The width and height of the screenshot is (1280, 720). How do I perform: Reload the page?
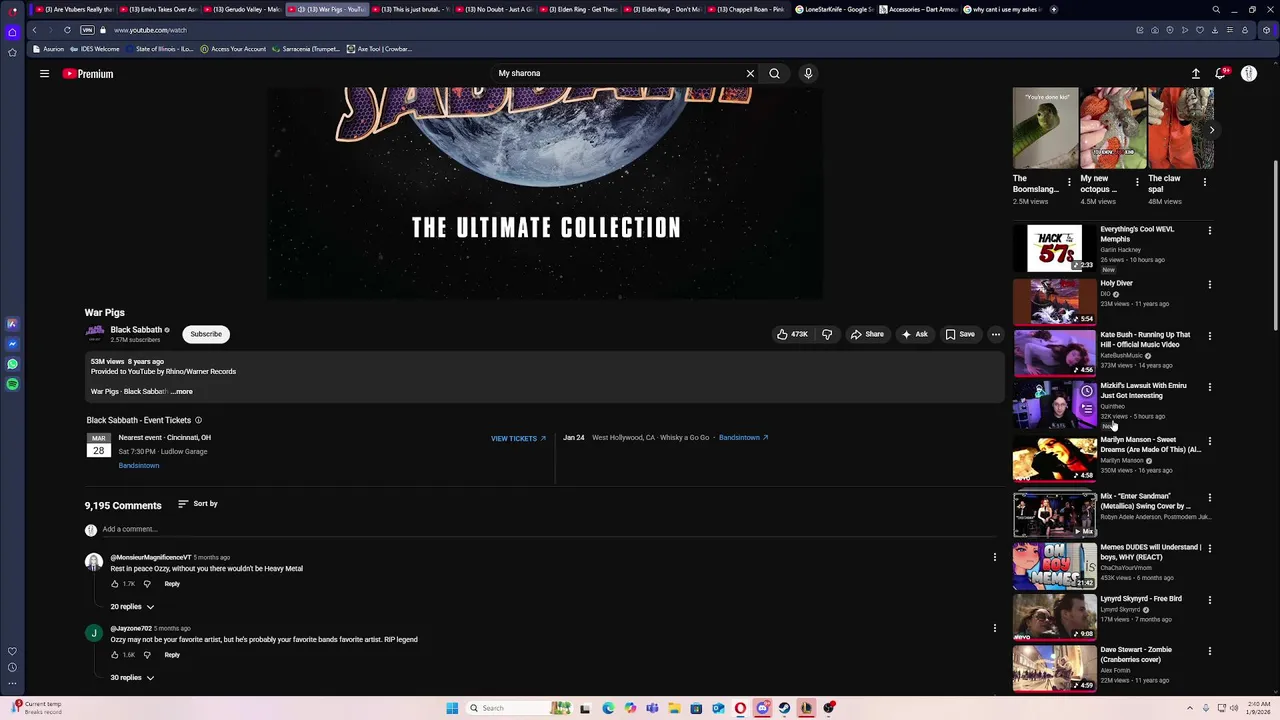click(67, 30)
